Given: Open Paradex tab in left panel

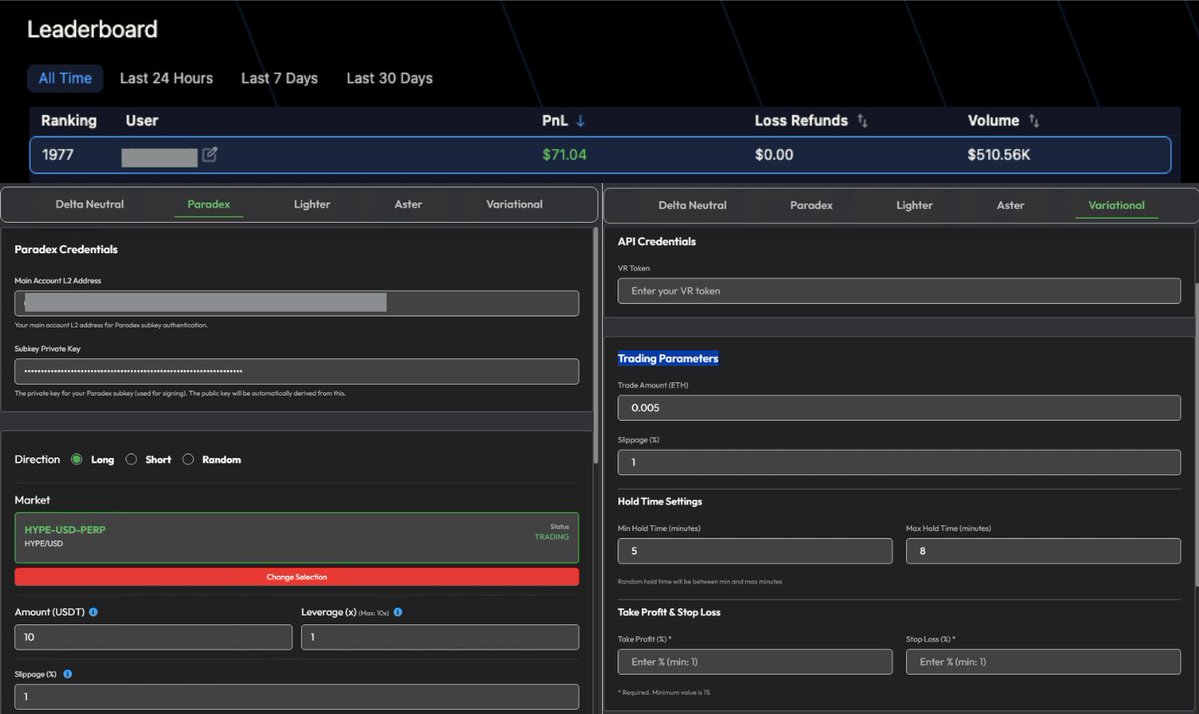Looking at the screenshot, I should (x=209, y=204).
